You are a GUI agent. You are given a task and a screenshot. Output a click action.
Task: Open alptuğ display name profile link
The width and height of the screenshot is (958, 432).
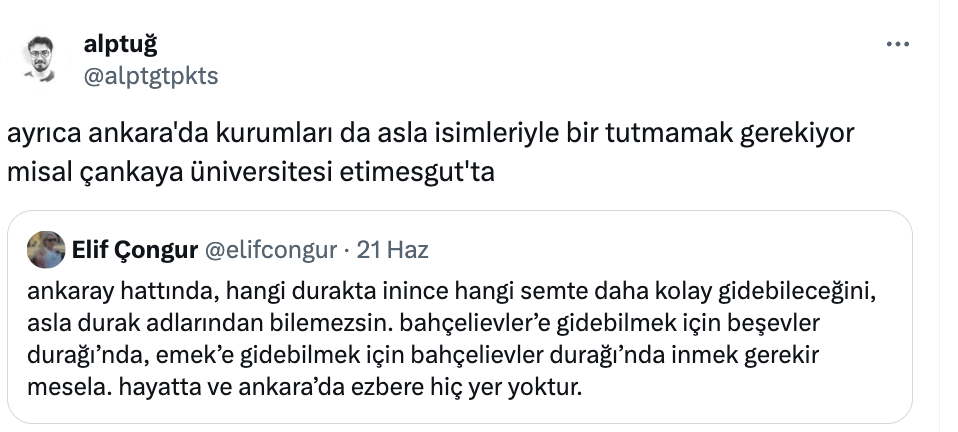(120, 44)
